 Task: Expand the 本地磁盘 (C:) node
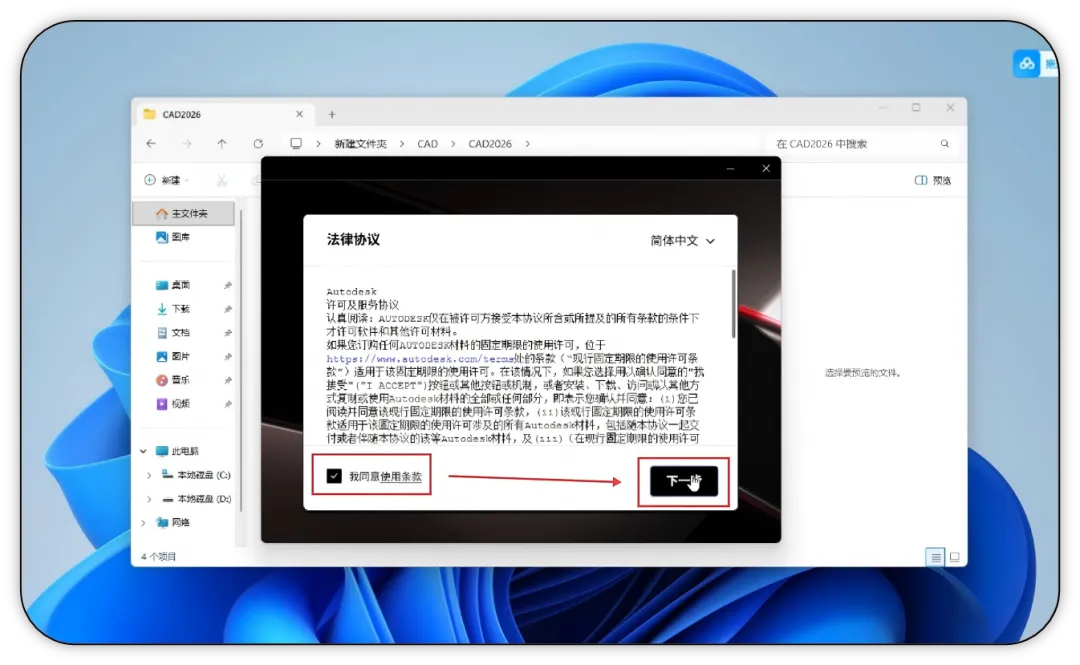tap(149, 475)
